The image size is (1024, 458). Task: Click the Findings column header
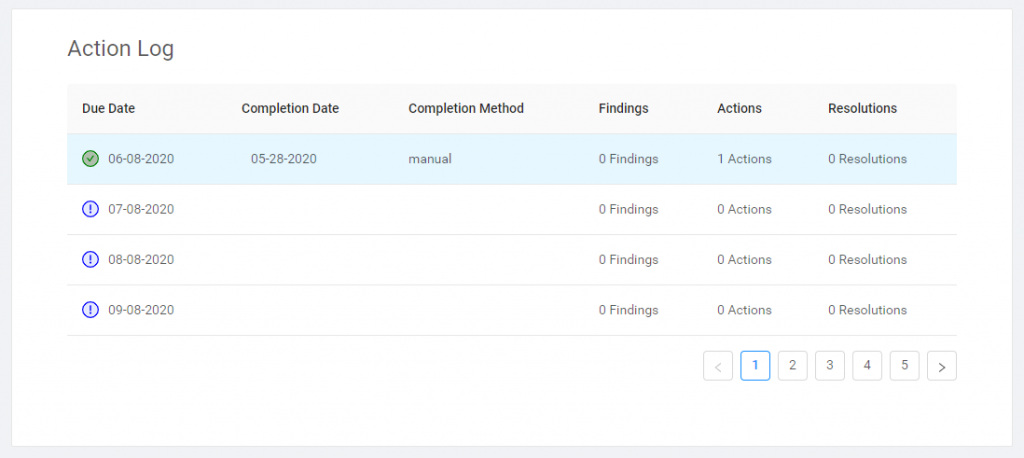[x=624, y=108]
